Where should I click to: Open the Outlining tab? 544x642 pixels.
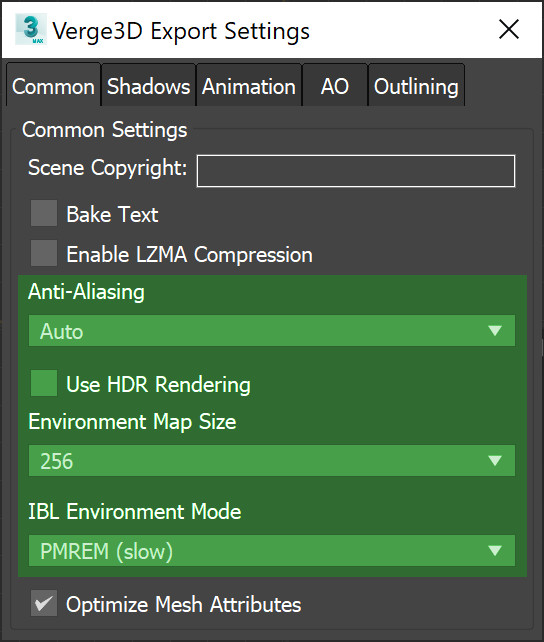(416, 85)
